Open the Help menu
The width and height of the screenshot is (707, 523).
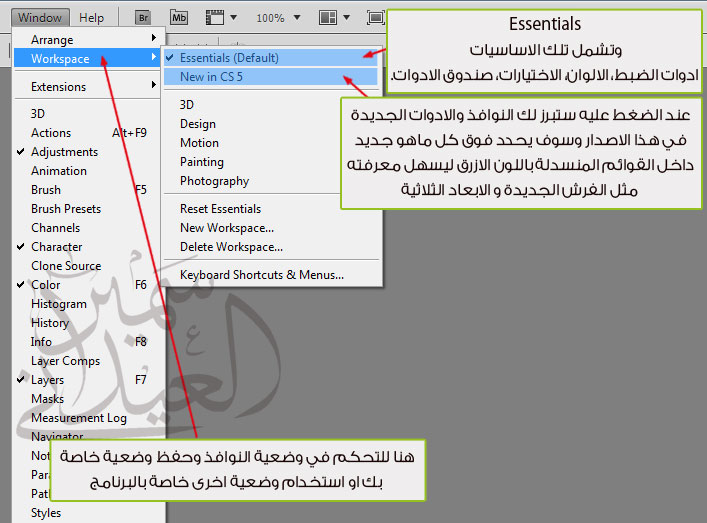click(x=92, y=18)
